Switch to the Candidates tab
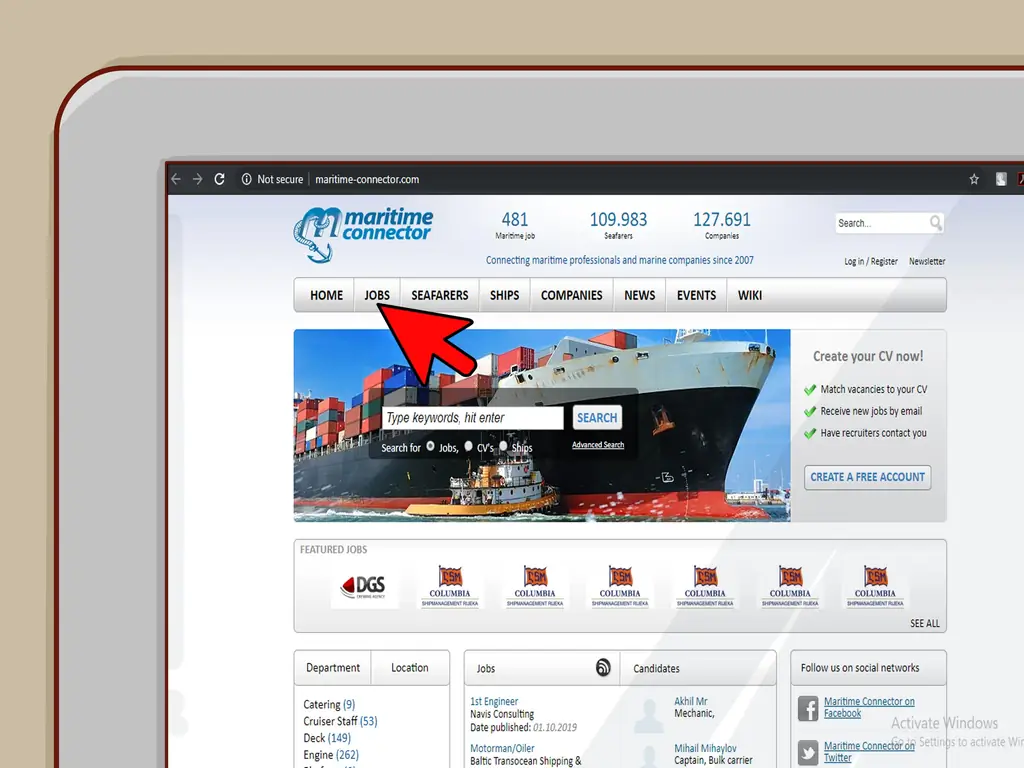The image size is (1024, 768). coord(656,668)
